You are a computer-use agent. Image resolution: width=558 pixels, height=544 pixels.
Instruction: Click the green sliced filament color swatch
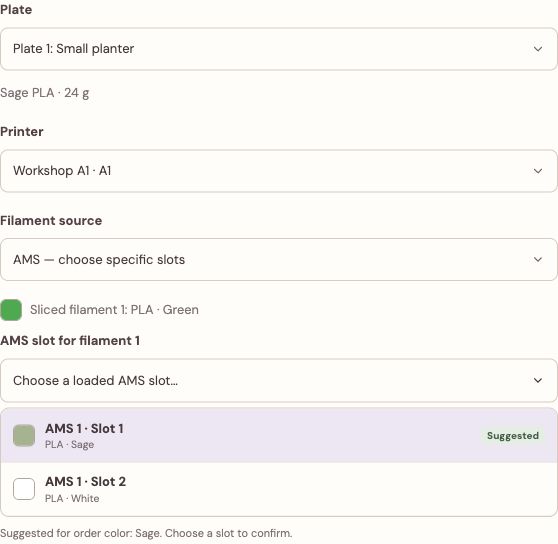[11, 310]
